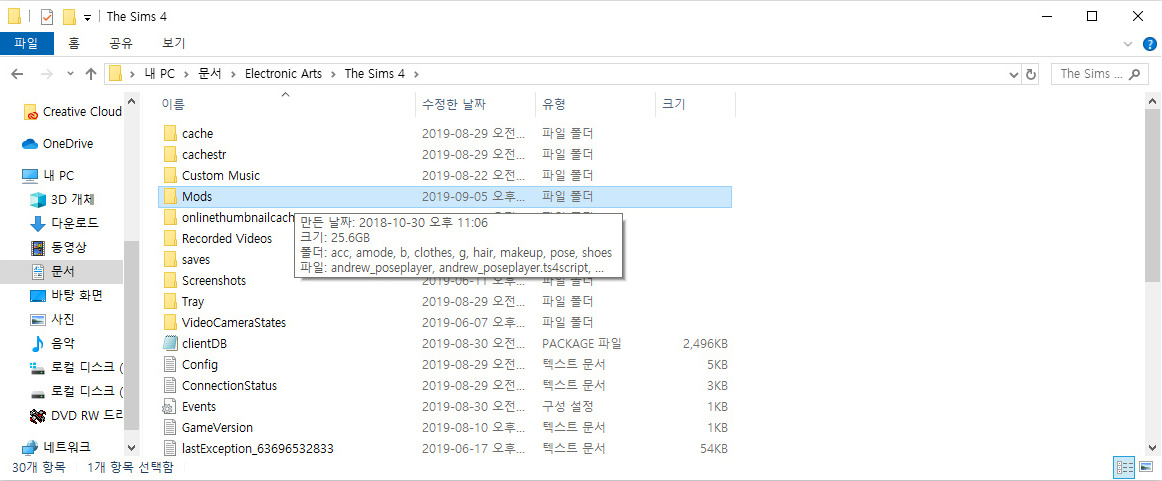1162x481 pixels.
Task: Click the Config text file icon
Action: click(170, 365)
